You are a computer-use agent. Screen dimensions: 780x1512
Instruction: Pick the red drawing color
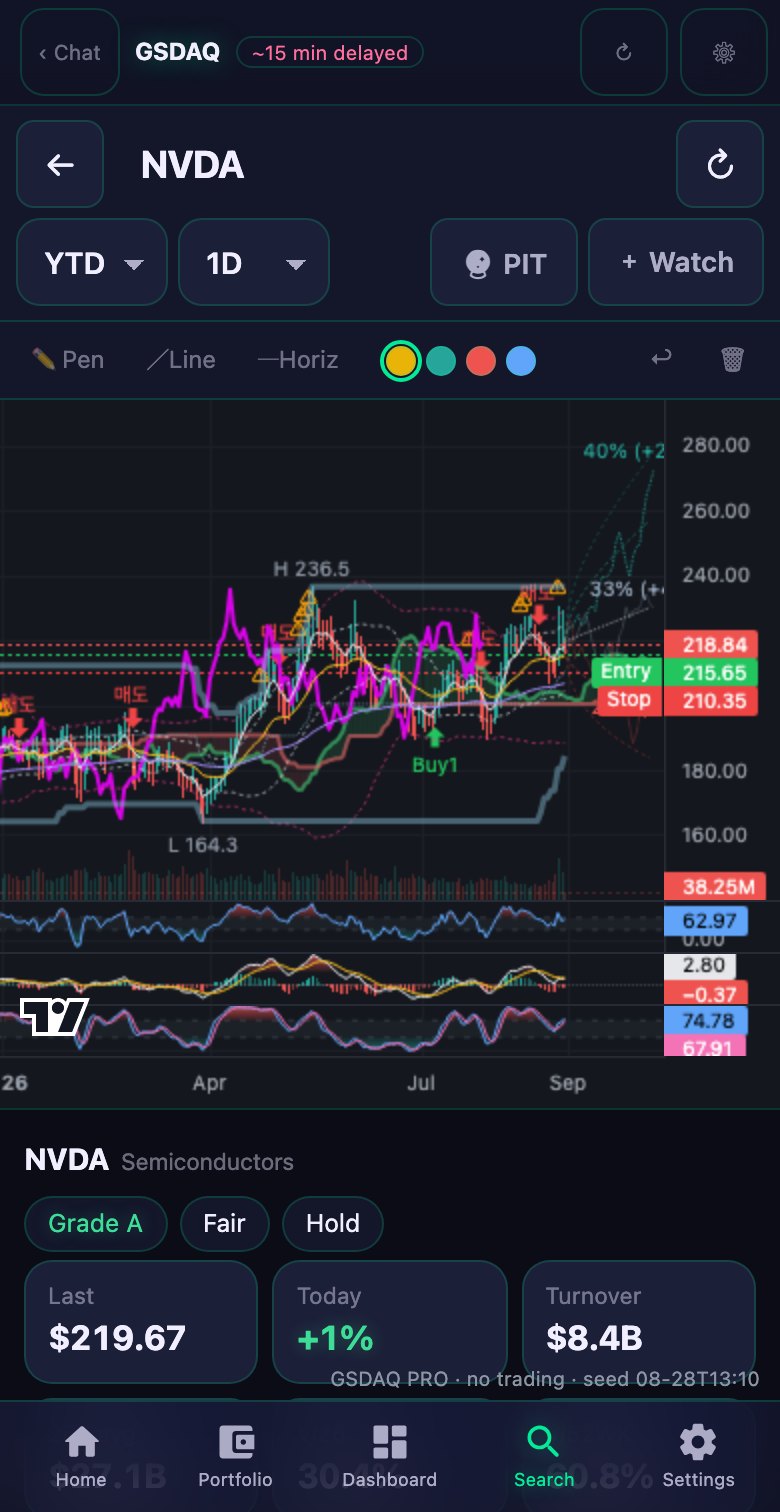[481, 361]
